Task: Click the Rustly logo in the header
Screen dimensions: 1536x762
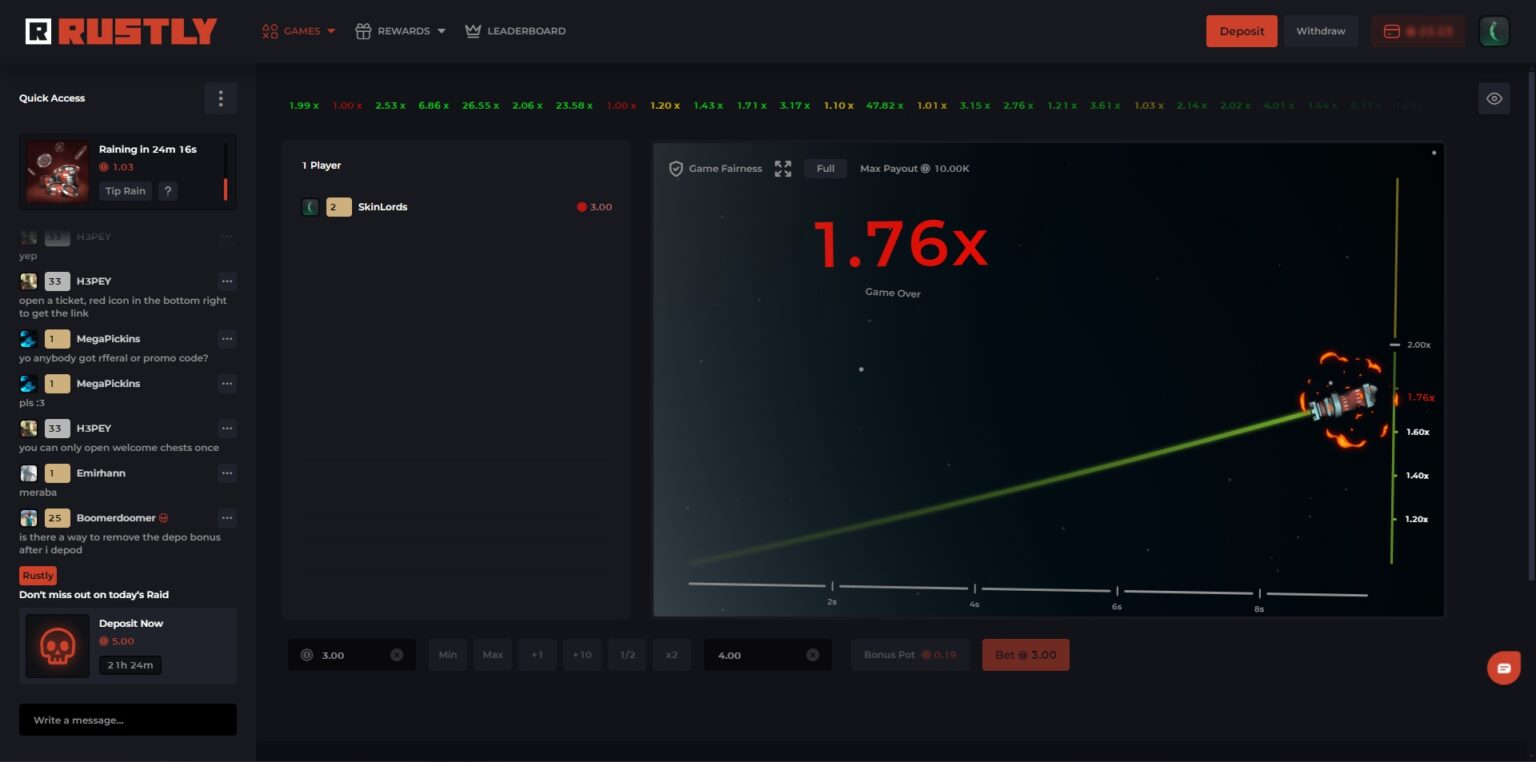Action: [121, 31]
